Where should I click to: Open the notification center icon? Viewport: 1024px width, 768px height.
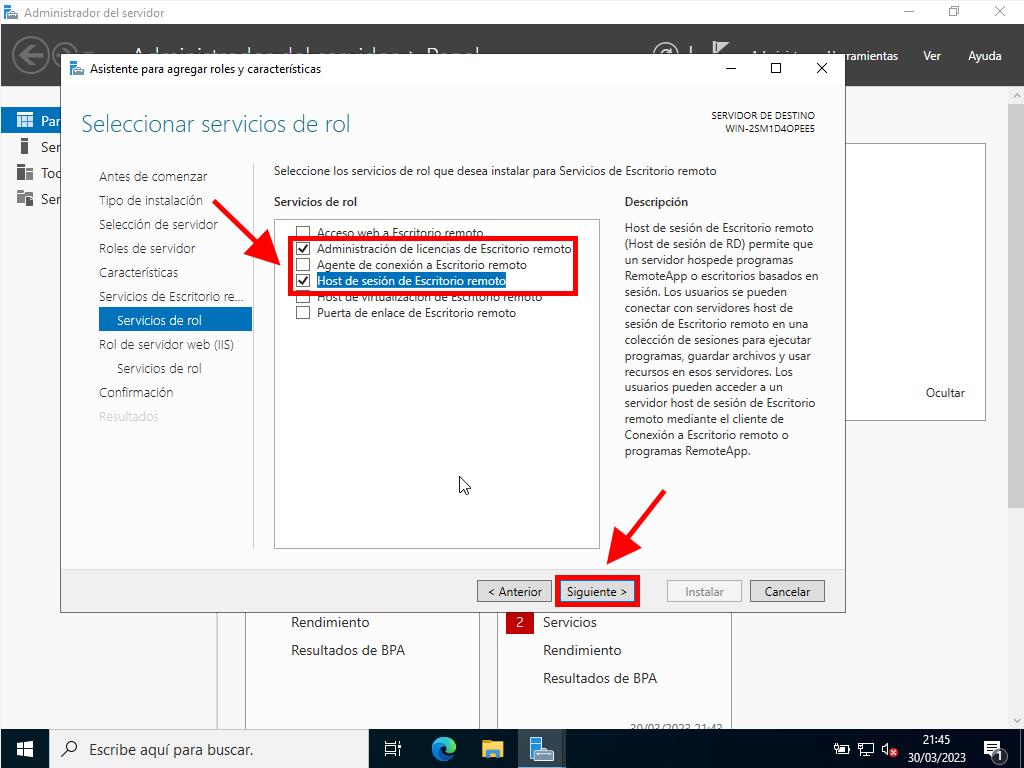pos(993,748)
